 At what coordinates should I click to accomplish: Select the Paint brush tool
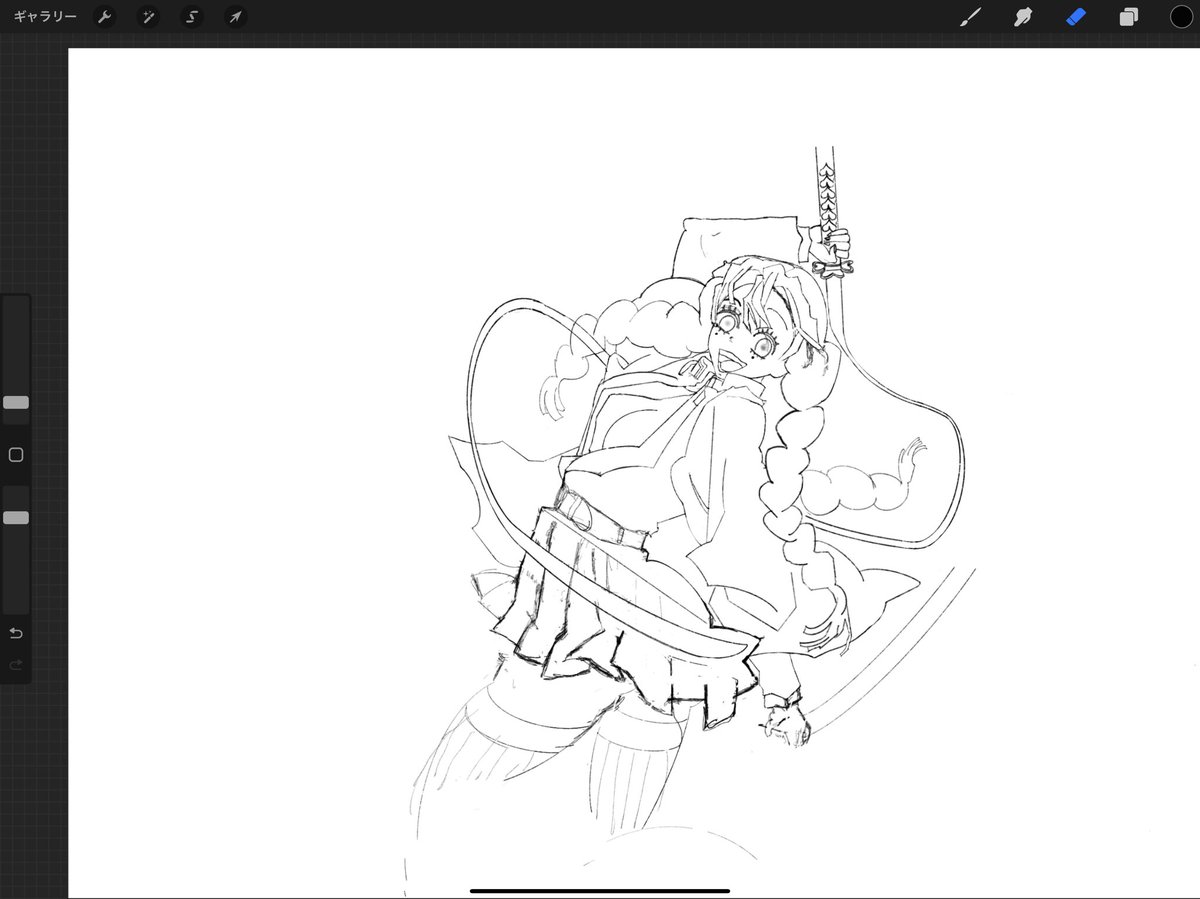pyautogui.click(x=970, y=17)
